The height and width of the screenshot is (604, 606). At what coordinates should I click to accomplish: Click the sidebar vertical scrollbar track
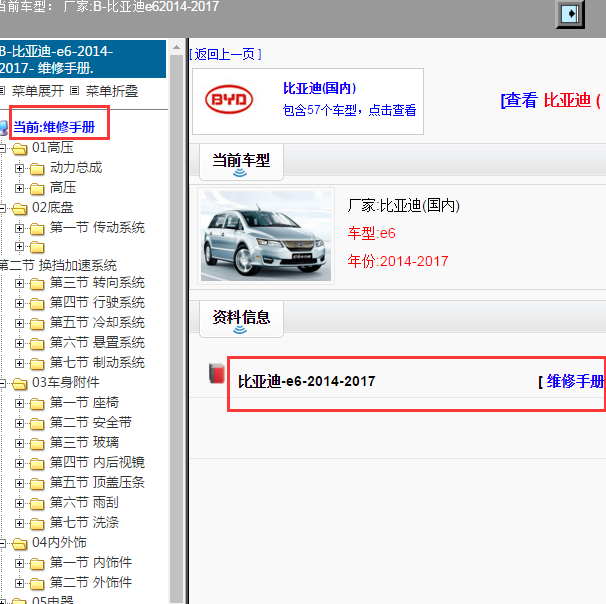[x=176, y=328]
